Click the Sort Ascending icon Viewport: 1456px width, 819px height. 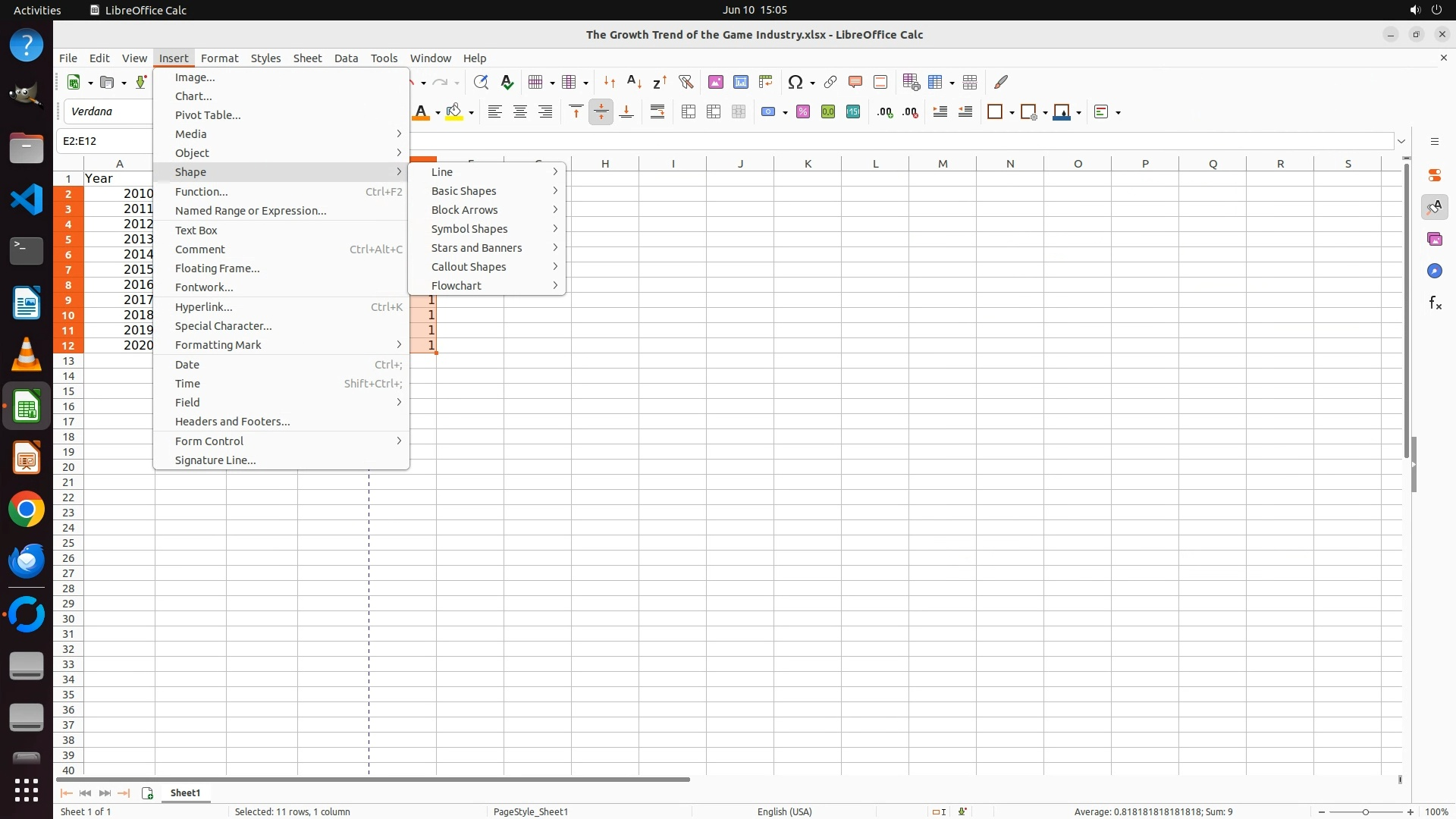(634, 82)
